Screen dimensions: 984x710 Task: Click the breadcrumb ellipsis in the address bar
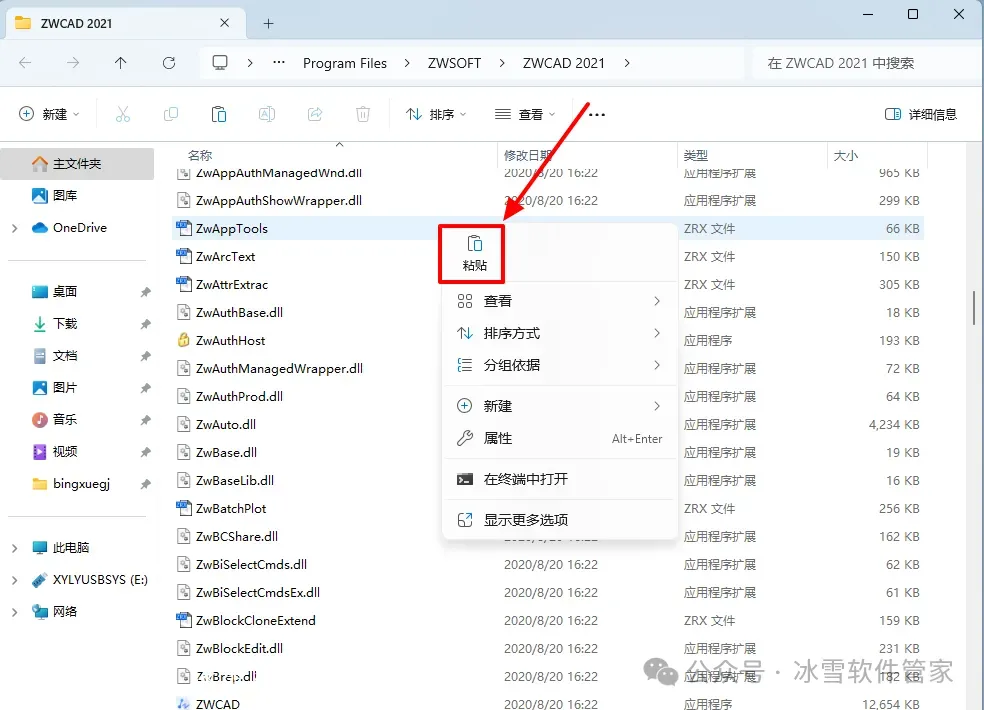(279, 63)
